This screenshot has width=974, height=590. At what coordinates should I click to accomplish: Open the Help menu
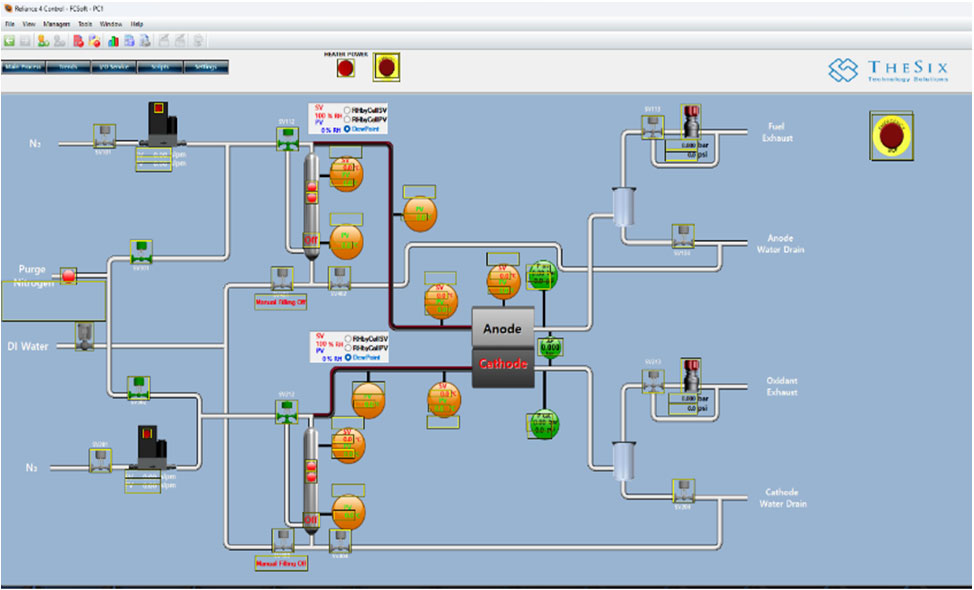(x=137, y=24)
